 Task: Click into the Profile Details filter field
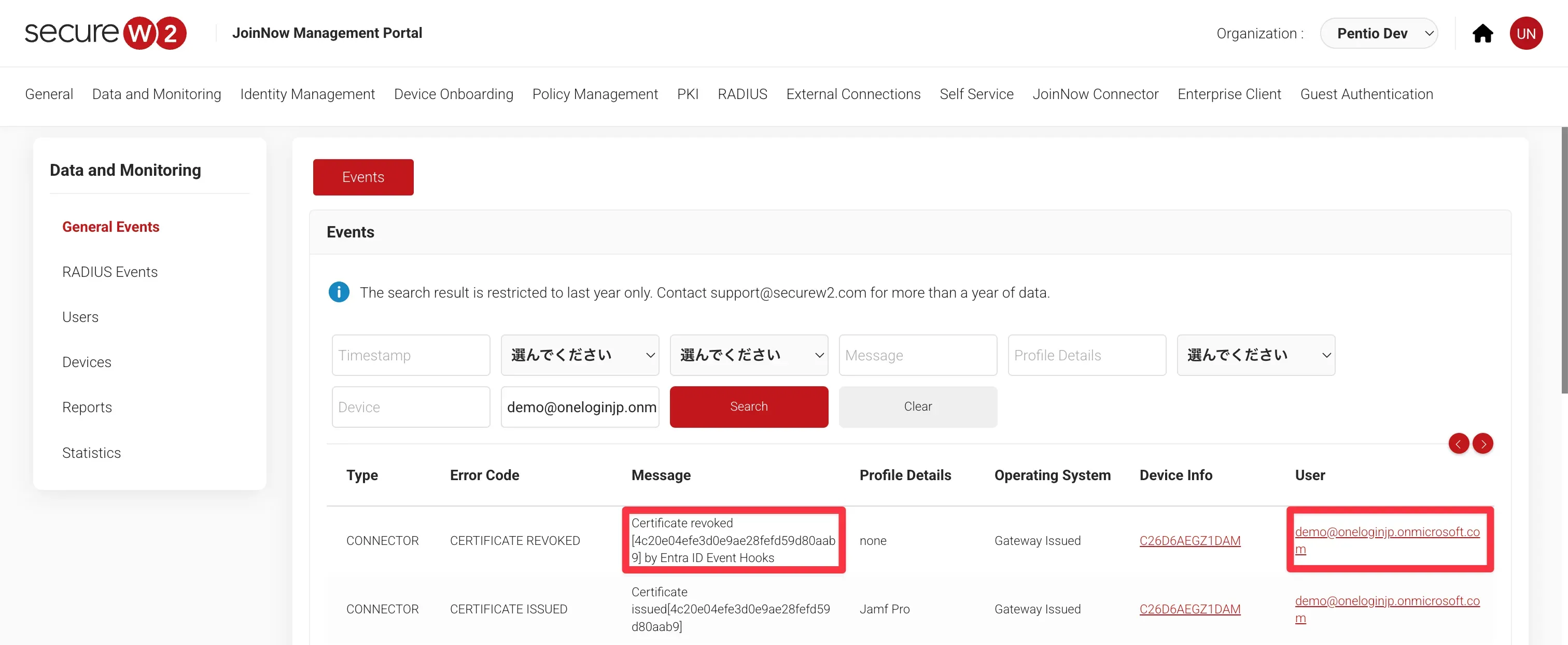[x=1086, y=355]
